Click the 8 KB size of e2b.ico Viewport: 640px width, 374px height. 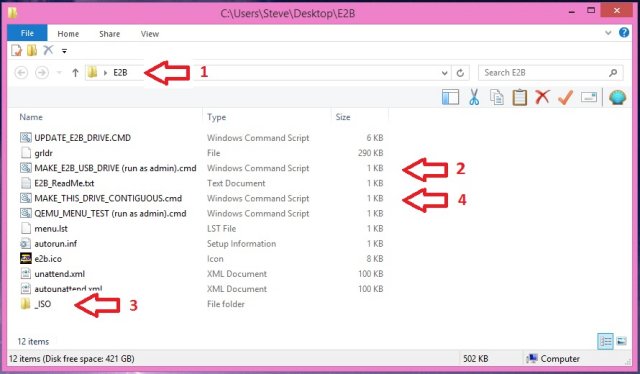(375, 259)
